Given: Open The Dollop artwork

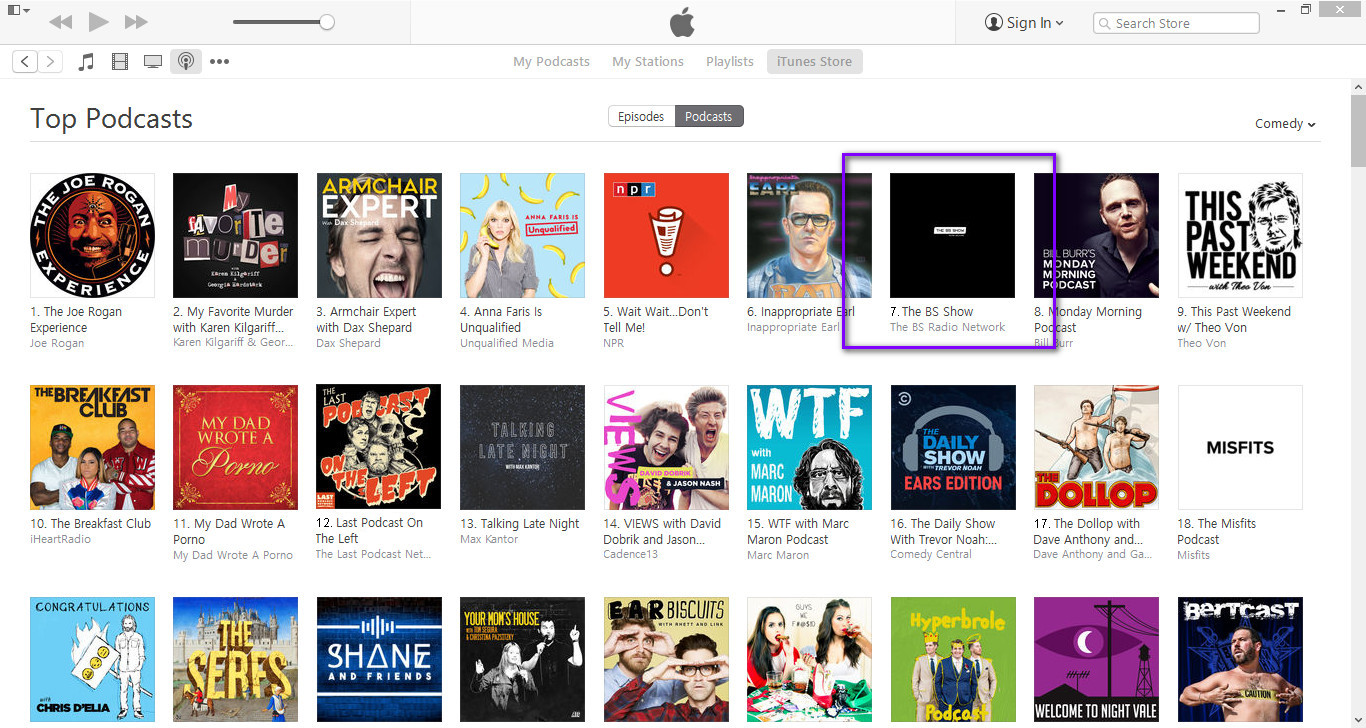Looking at the screenshot, I should 1097,447.
